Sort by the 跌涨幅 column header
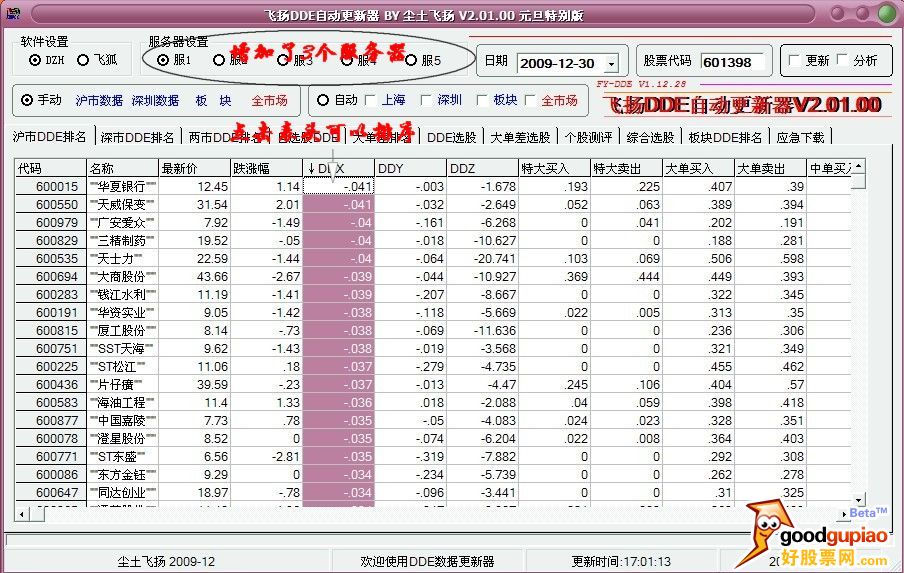904x573 pixels. point(266,168)
